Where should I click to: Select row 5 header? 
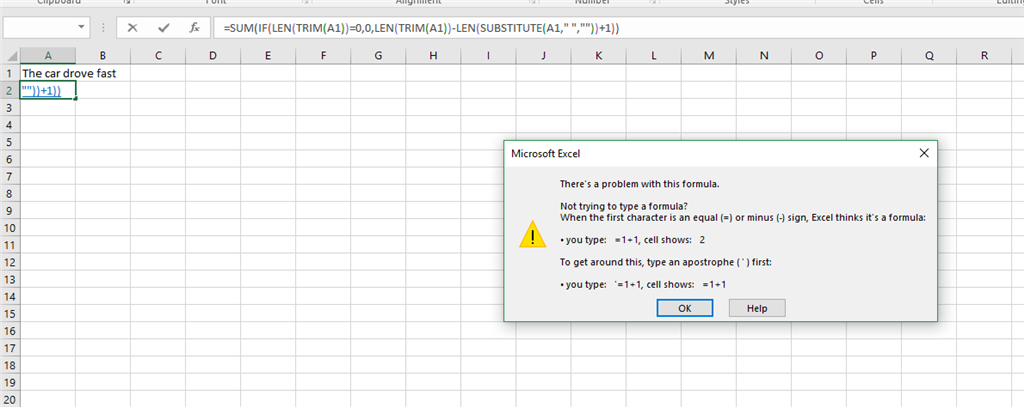[10, 142]
